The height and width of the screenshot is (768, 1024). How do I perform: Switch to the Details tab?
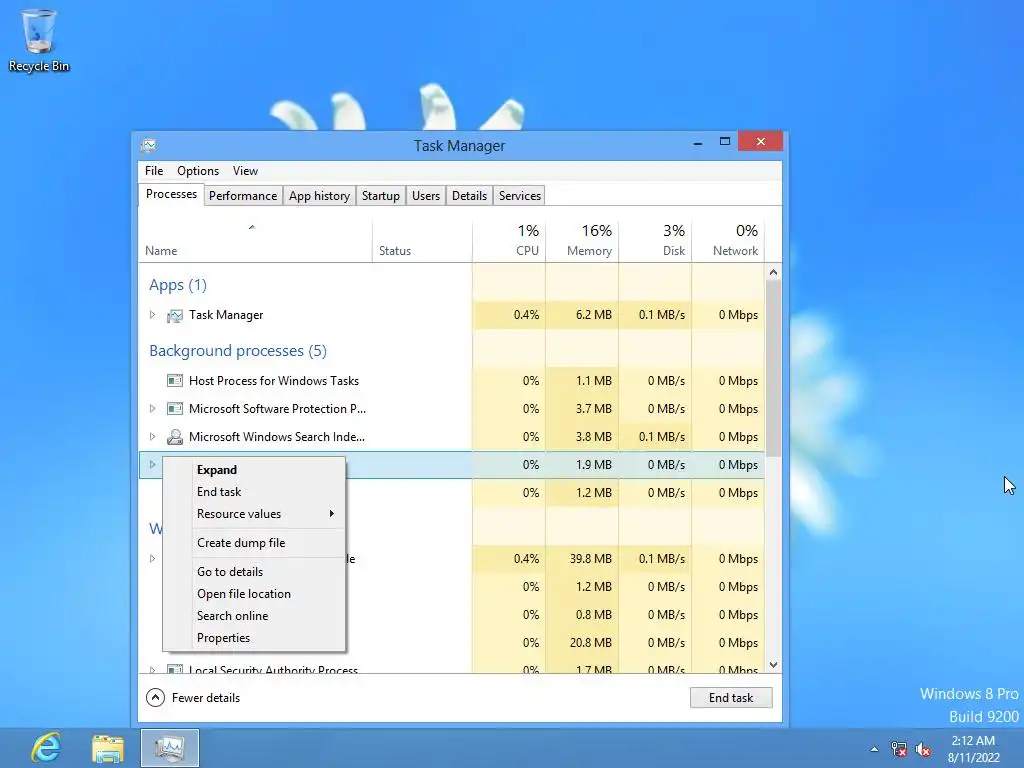point(470,196)
